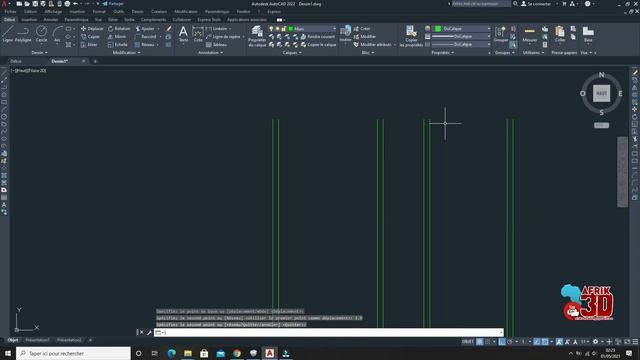The image size is (640, 360).
Task: Select the Ligne drawing tool
Action: coord(8,34)
